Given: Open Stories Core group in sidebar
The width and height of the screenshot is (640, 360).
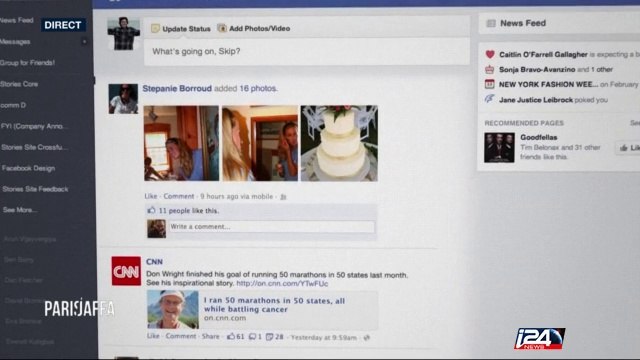Looking at the screenshot, I should (x=19, y=84).
